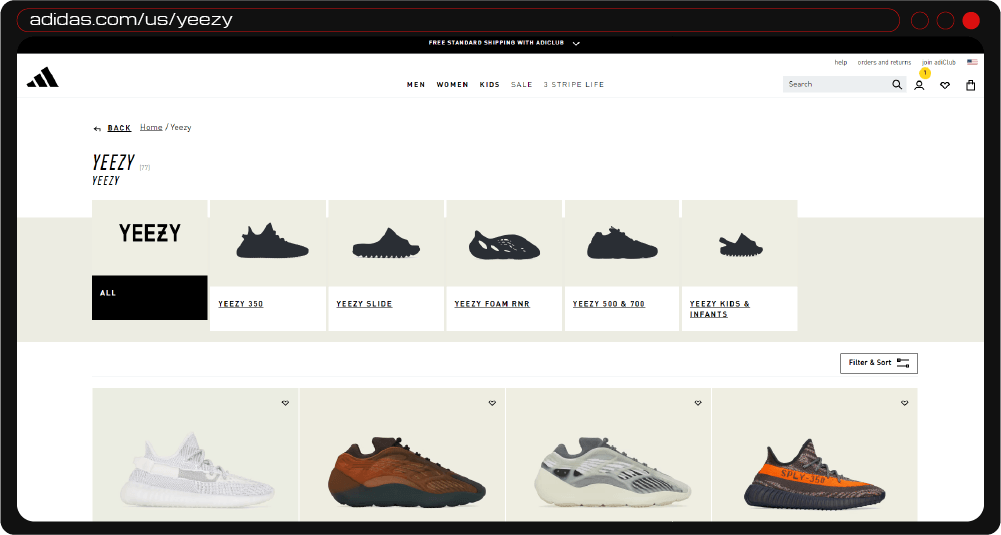Select the YEEZY FOAM RNR category link
The width and height of the screenshot is (1001, 535).
click(x=492, y=304)
